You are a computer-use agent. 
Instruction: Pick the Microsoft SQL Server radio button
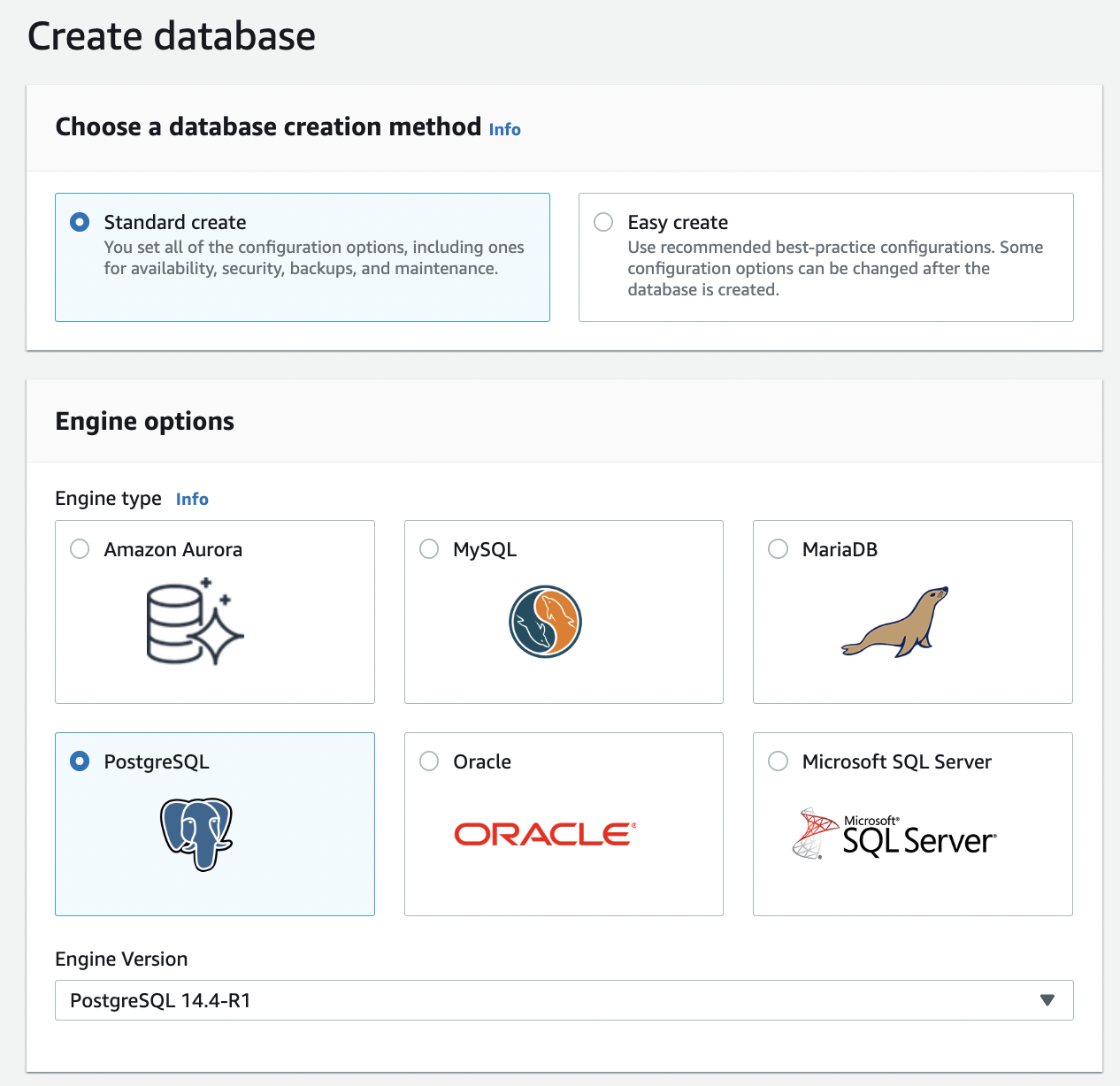pos(779,761)
